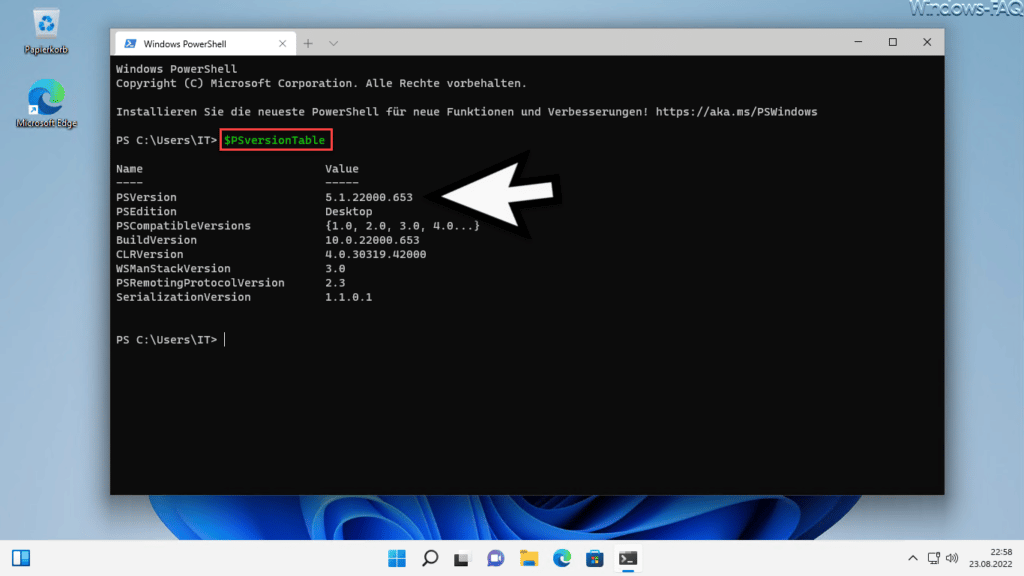Select the SerializationVersion value 1.1.0.1
1024x576 pixels.
(x=349, y=297)
